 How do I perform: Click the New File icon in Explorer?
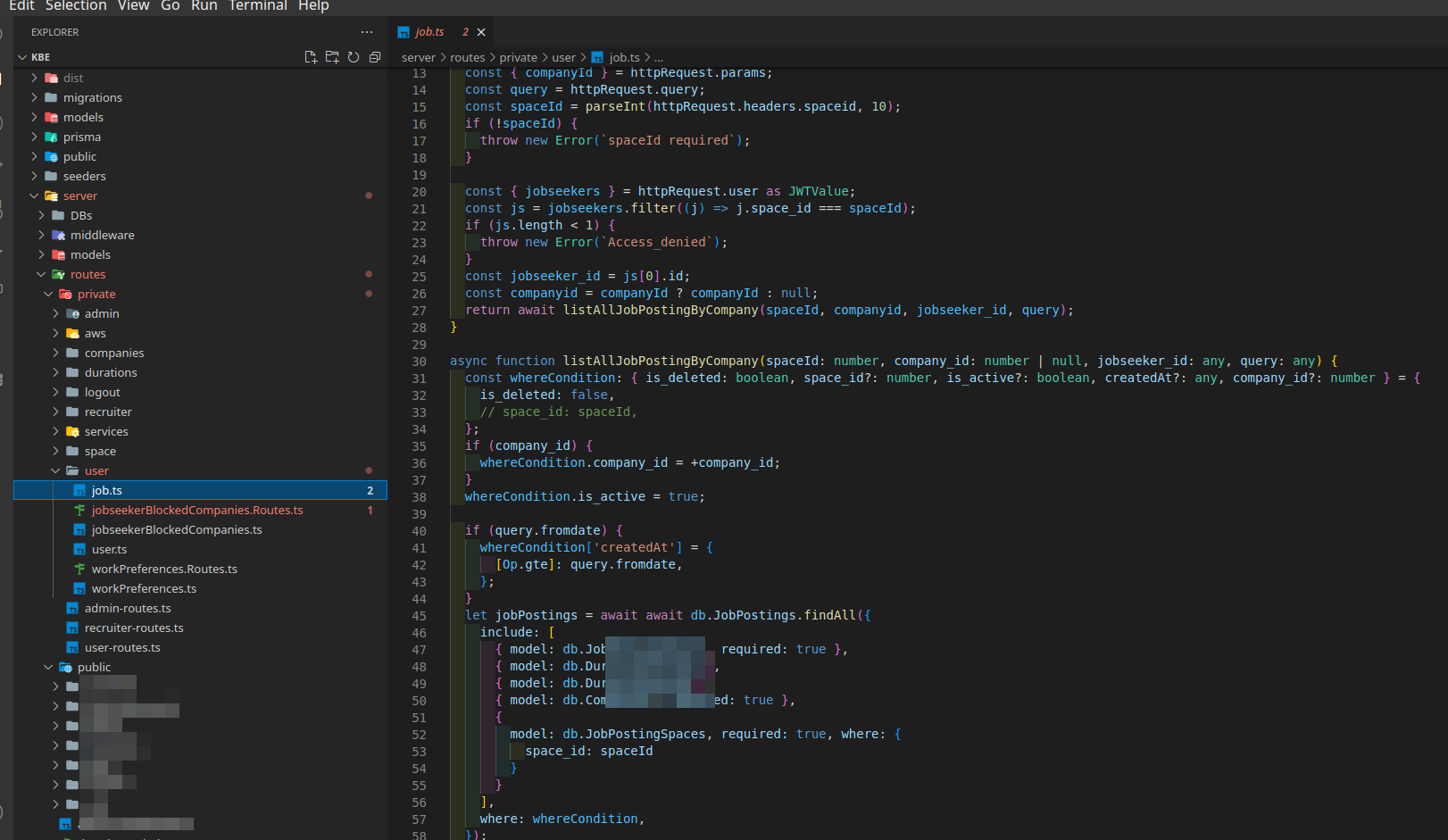[311, 57]
